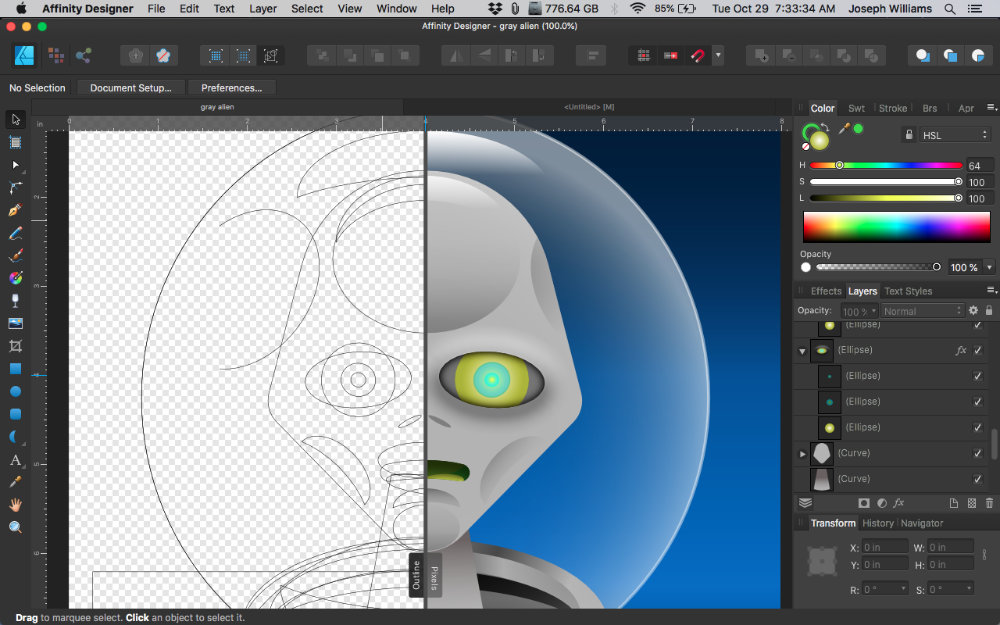
Task: Collapse the expanded (Ellipse) group
Action: 802,350
